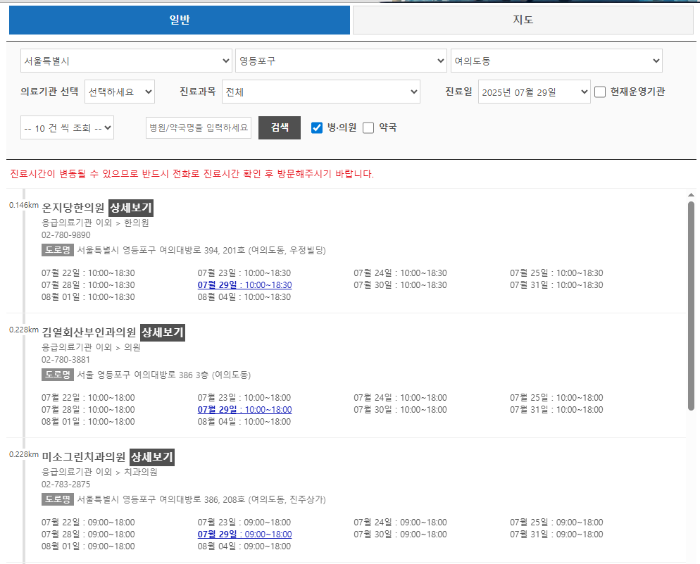Open the 진료일 date dropdown
This screenshot has height=564, width=700.
[534, 92]
